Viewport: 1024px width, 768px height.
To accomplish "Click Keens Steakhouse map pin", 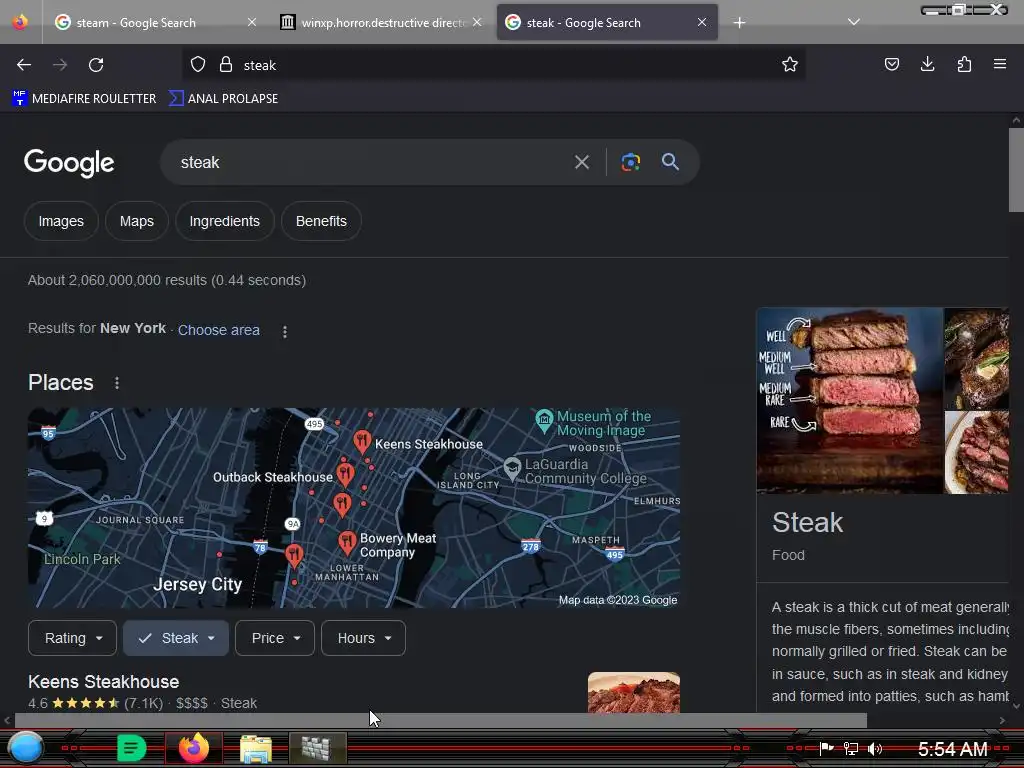I will [362, 441].
